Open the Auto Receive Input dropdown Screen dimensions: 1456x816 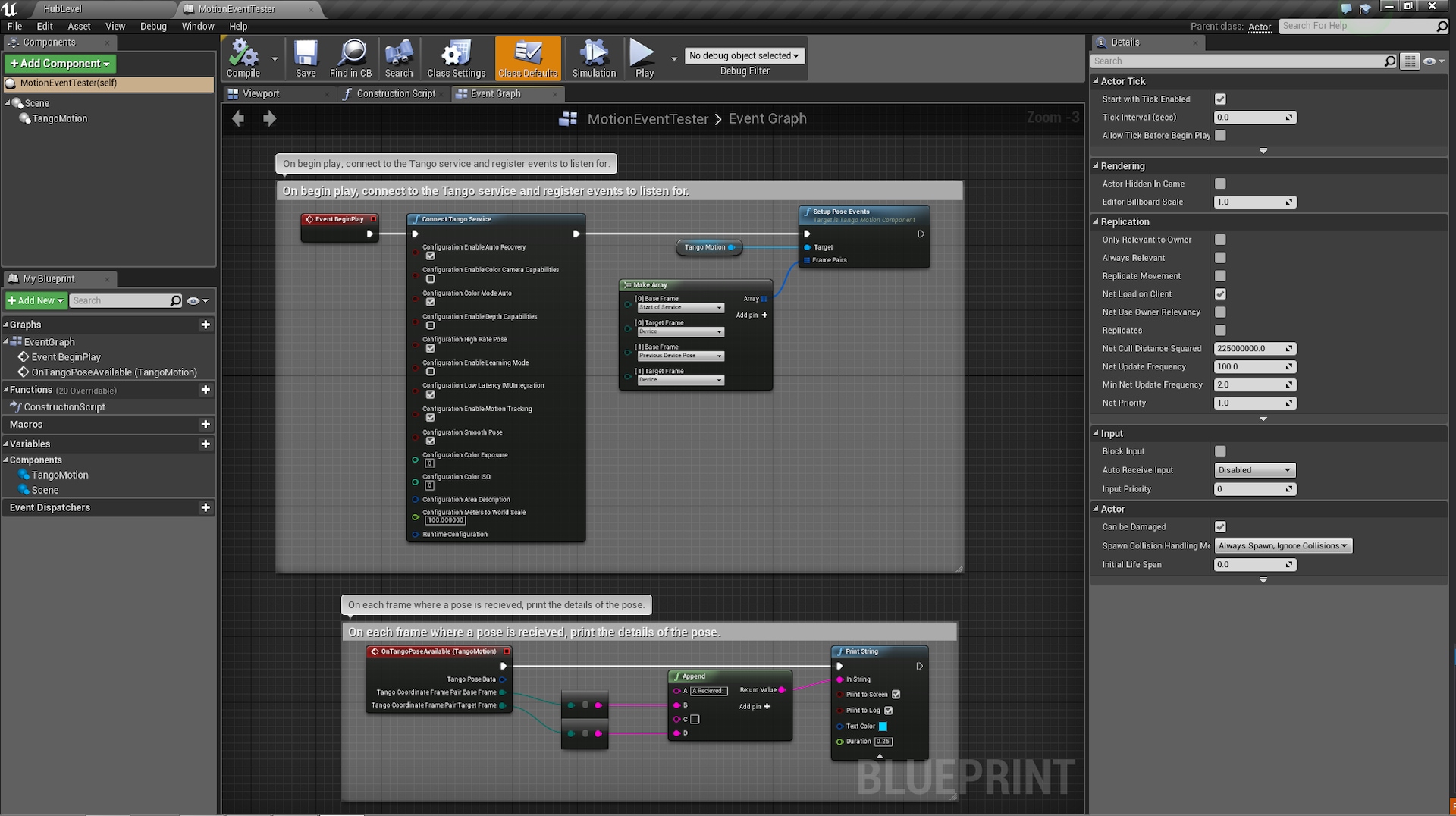[1254, 470]
